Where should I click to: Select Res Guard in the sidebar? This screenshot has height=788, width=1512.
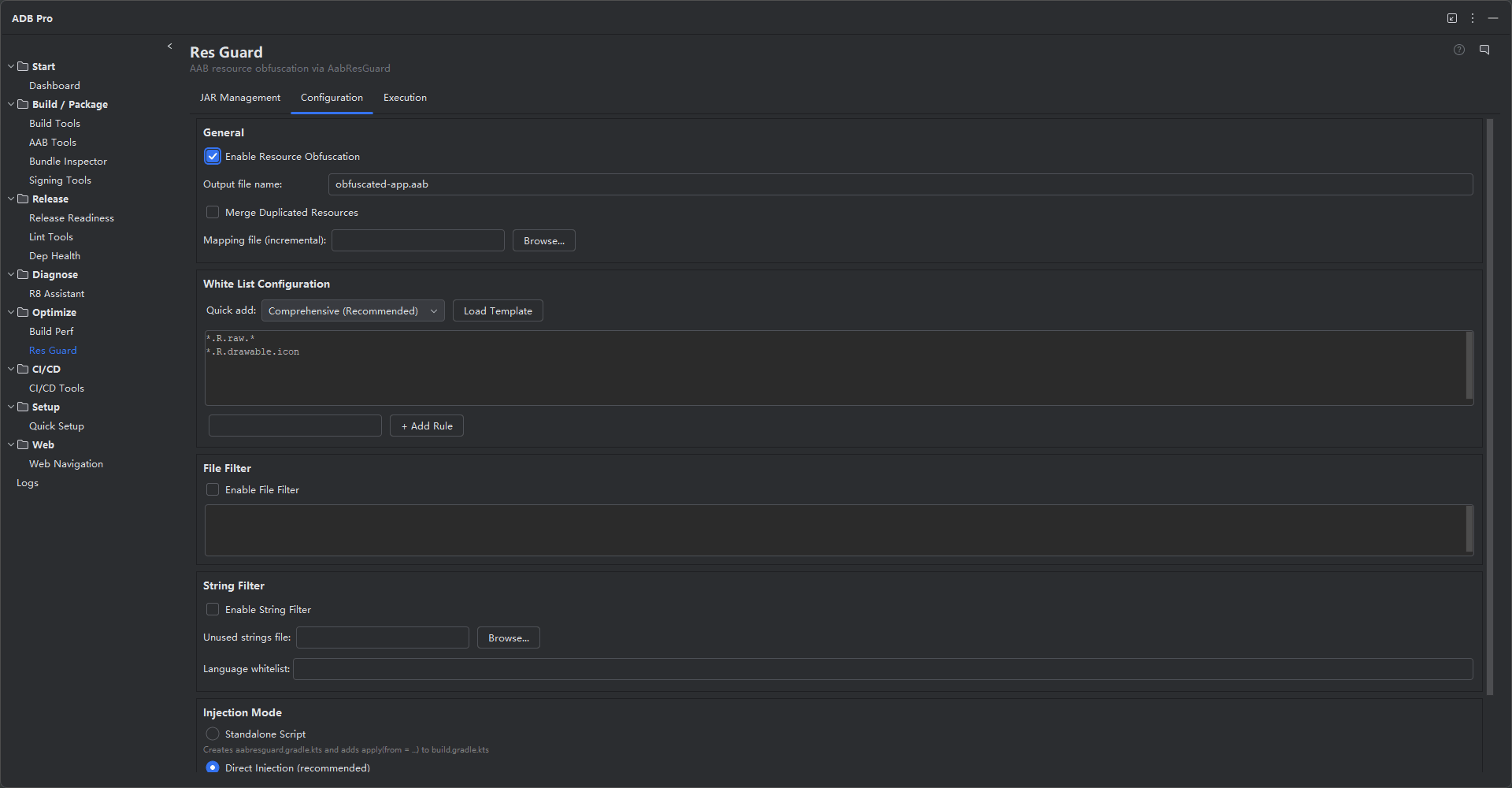click(x=53, y=350)
